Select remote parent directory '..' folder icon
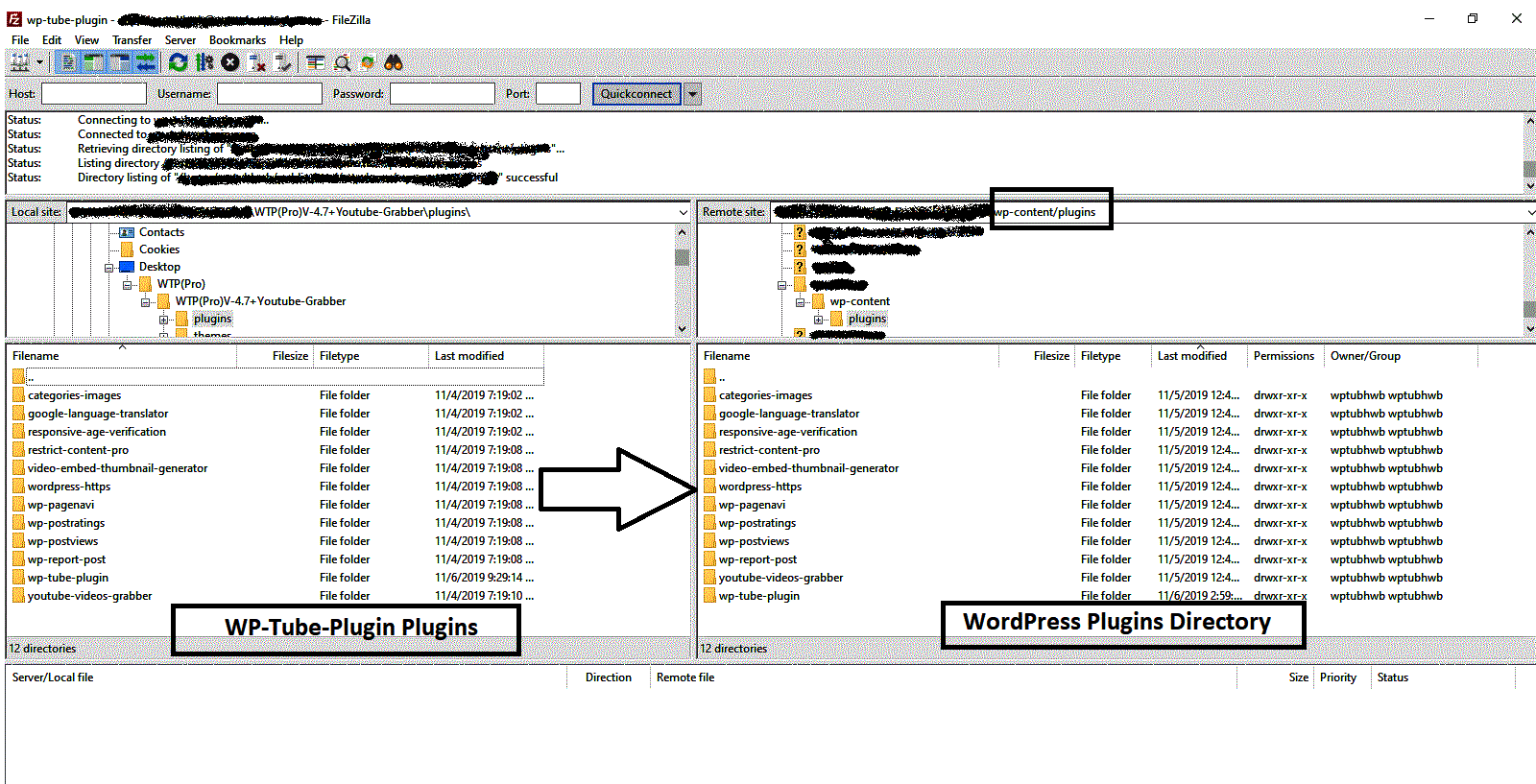This screenshot has width=1536, height=784. (710, 377)
